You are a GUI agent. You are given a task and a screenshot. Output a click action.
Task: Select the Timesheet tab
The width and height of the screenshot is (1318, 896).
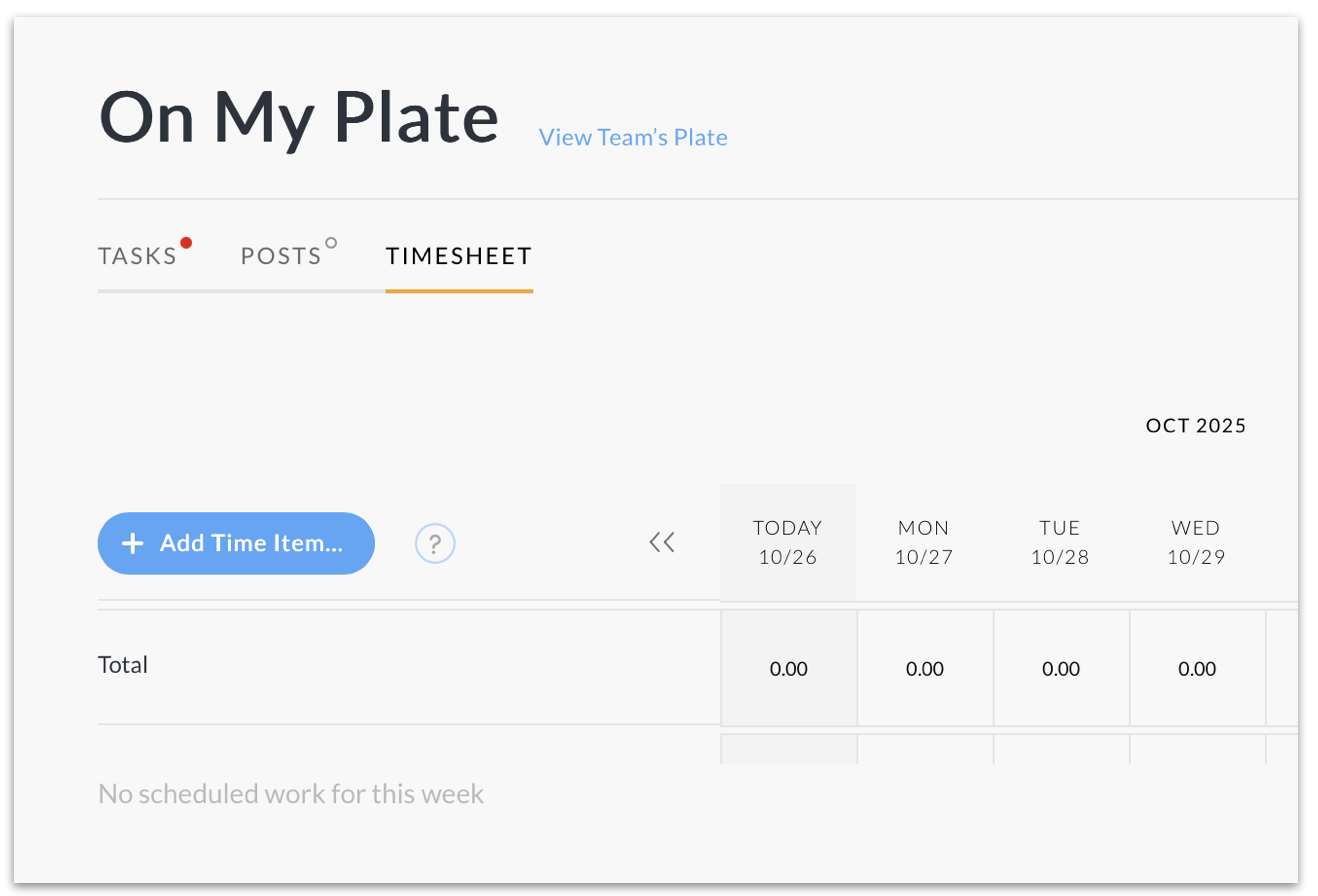(x=459, y=256)
